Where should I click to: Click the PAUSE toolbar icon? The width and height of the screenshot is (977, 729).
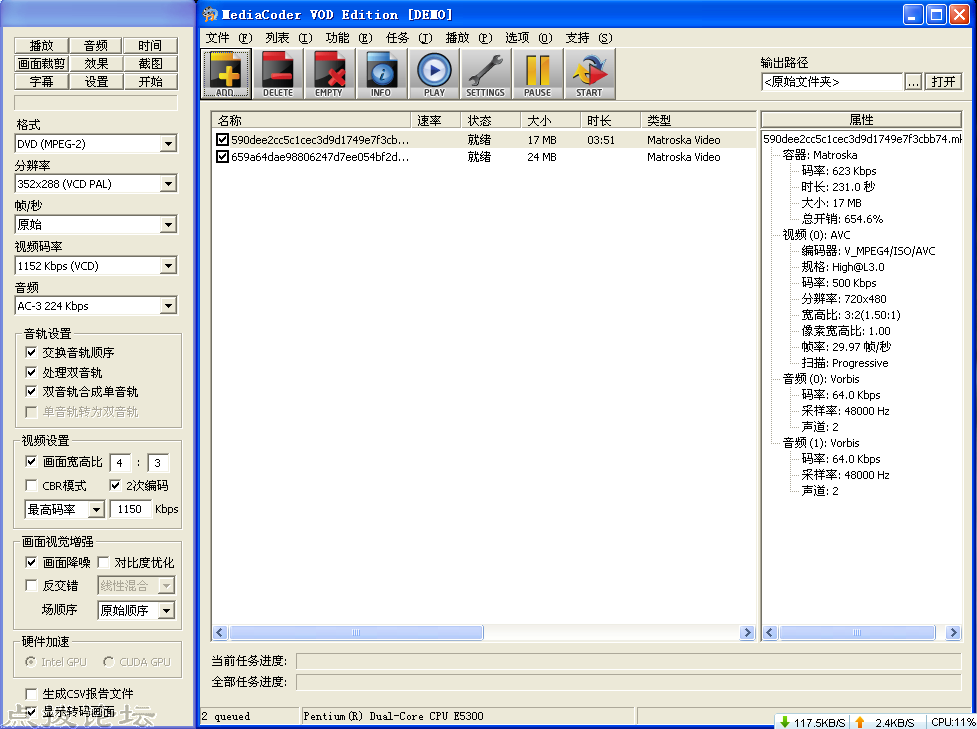[537, 73]
